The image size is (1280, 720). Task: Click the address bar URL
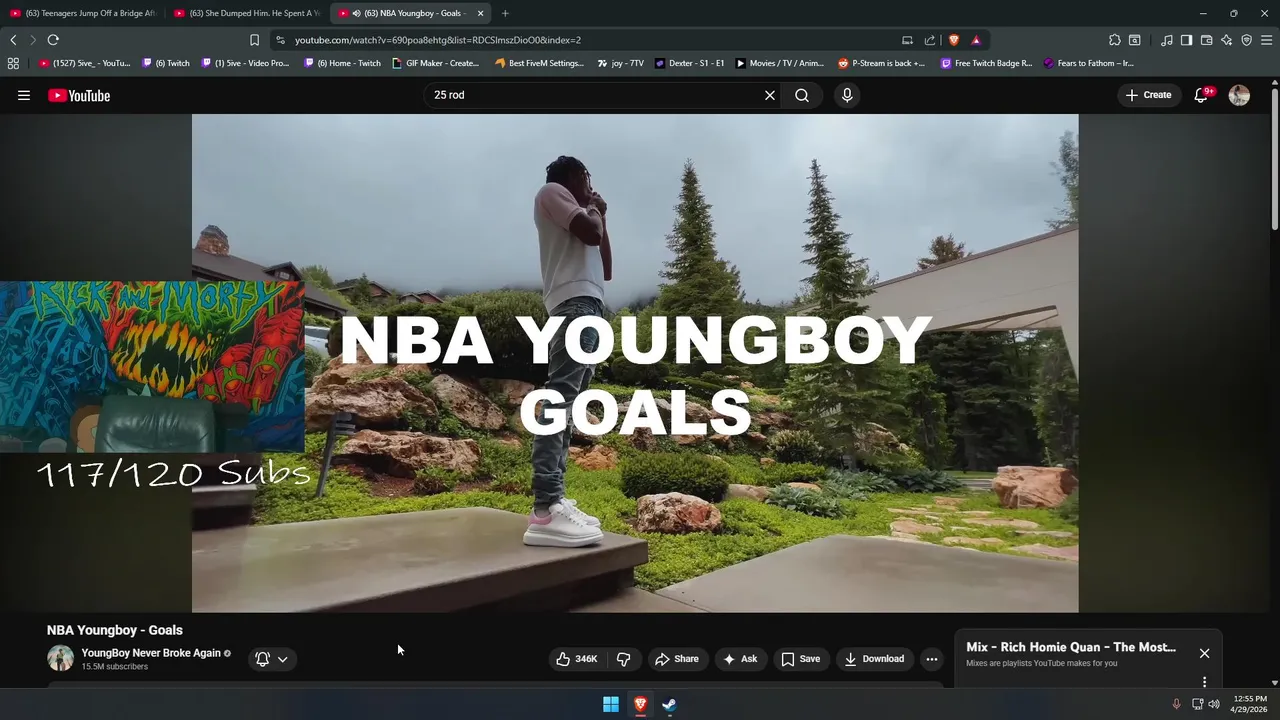(438, 40)
